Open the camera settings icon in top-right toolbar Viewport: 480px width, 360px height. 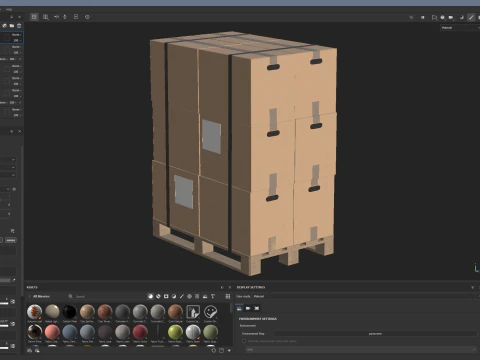pyautogui.click(x=451, y=17)
